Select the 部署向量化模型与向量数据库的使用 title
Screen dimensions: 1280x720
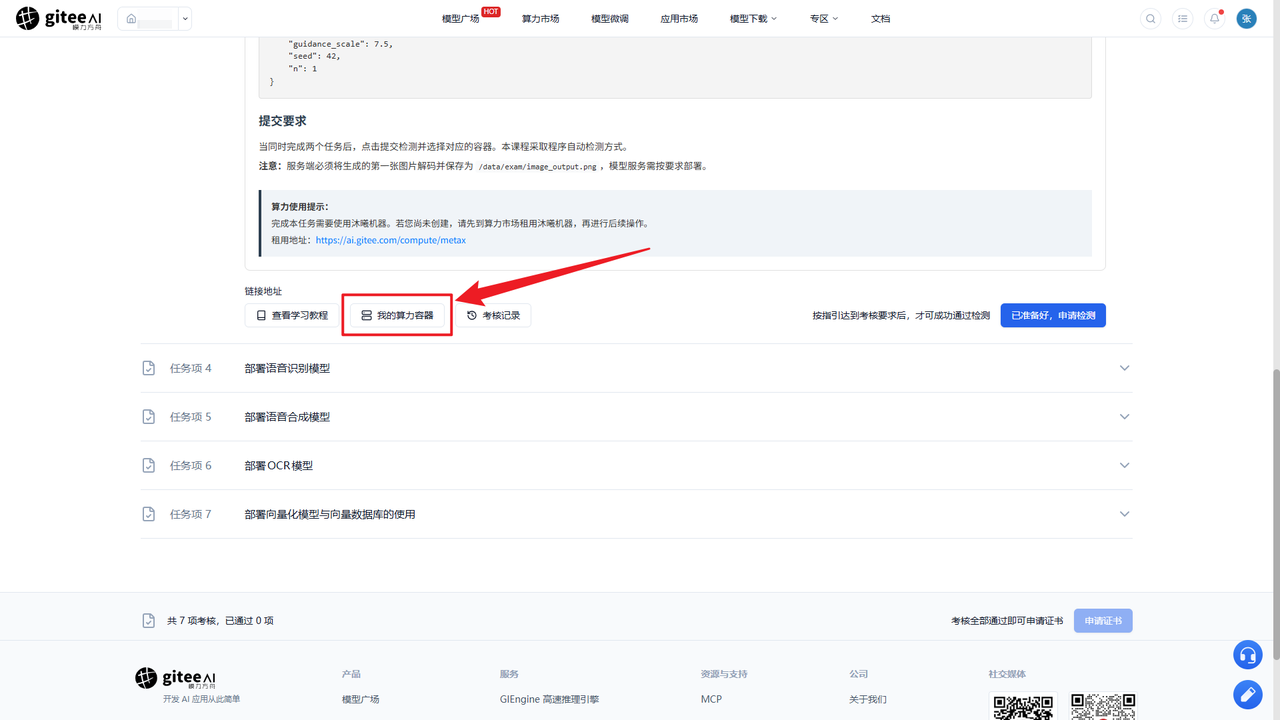tap(330, 514)
